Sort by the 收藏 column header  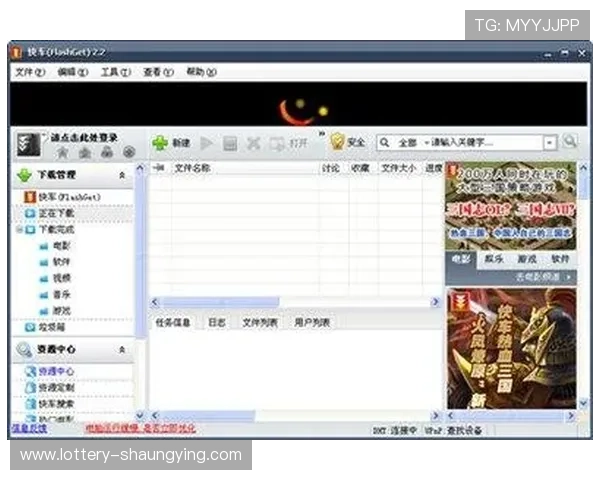pos(360,168)
